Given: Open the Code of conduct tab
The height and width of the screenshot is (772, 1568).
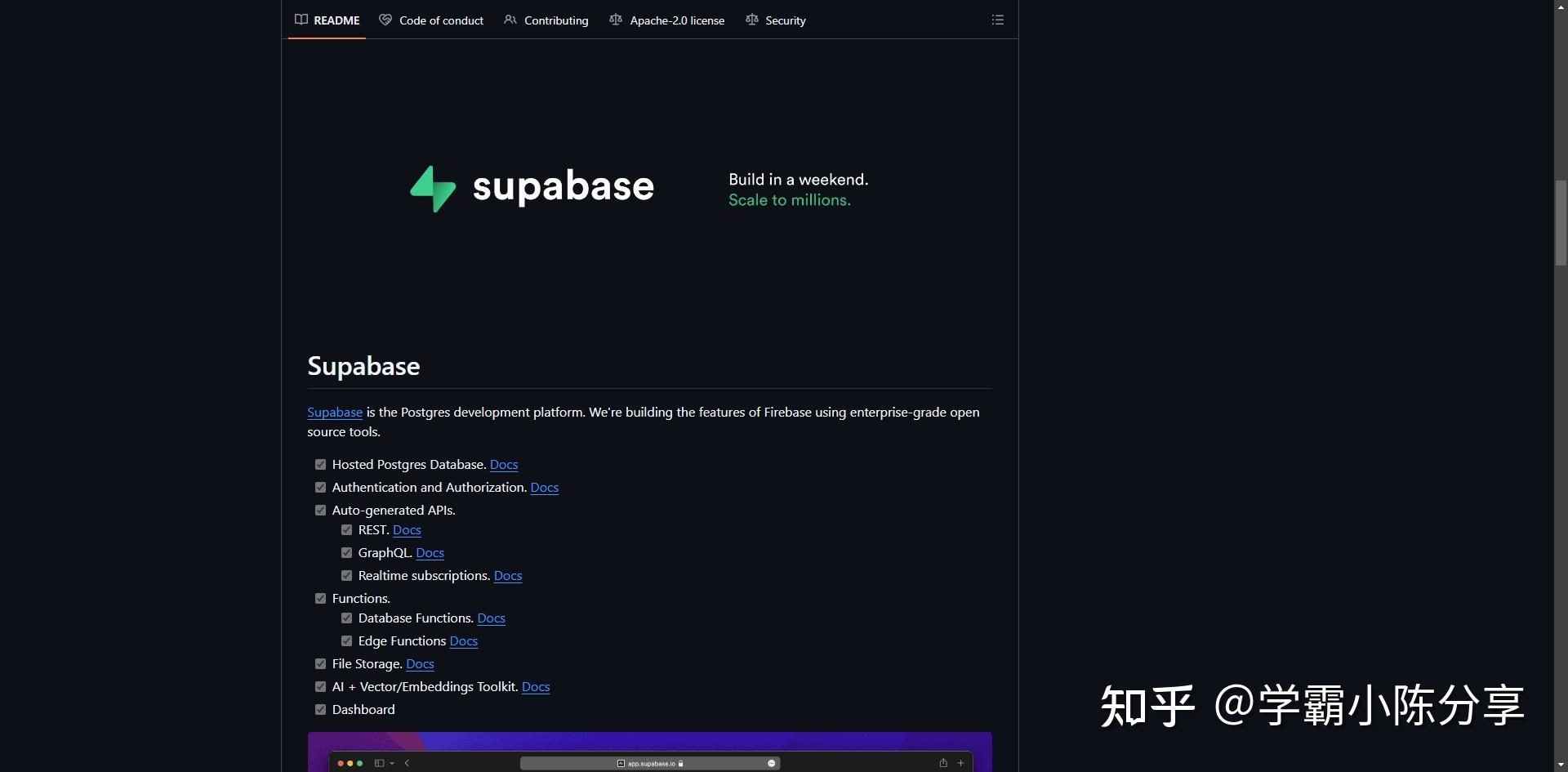Looking at the screenshot, I should click(x=431, y=20).
